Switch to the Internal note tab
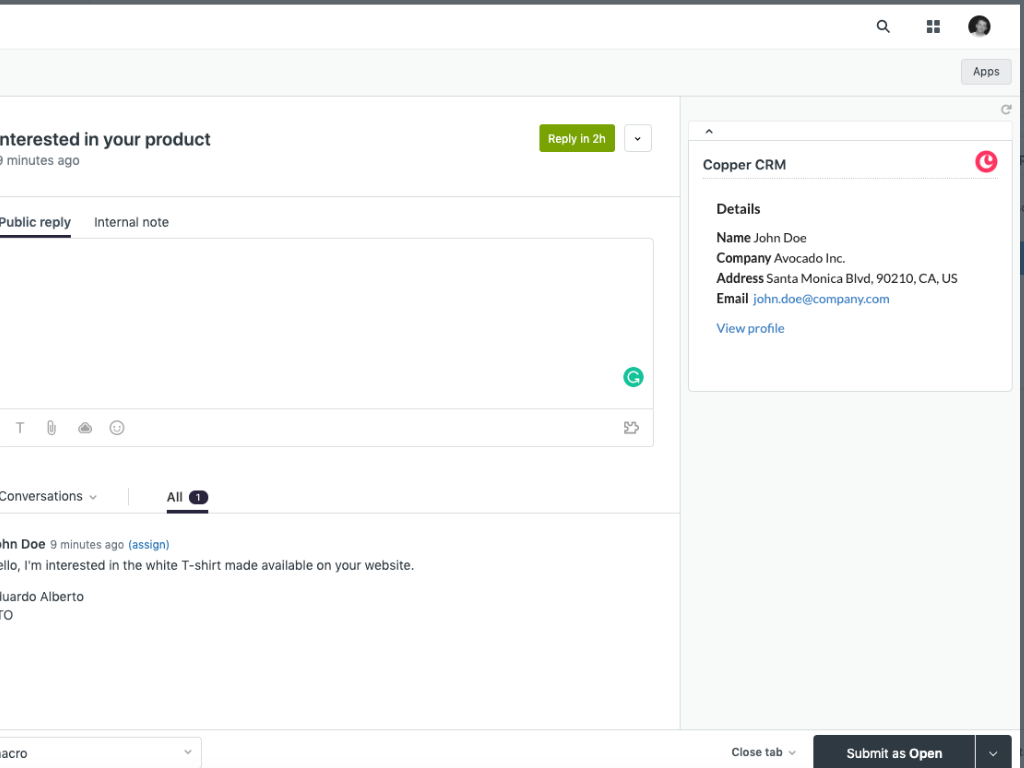1024x768 pixels. pyautogui.click(x=131, y=222)
